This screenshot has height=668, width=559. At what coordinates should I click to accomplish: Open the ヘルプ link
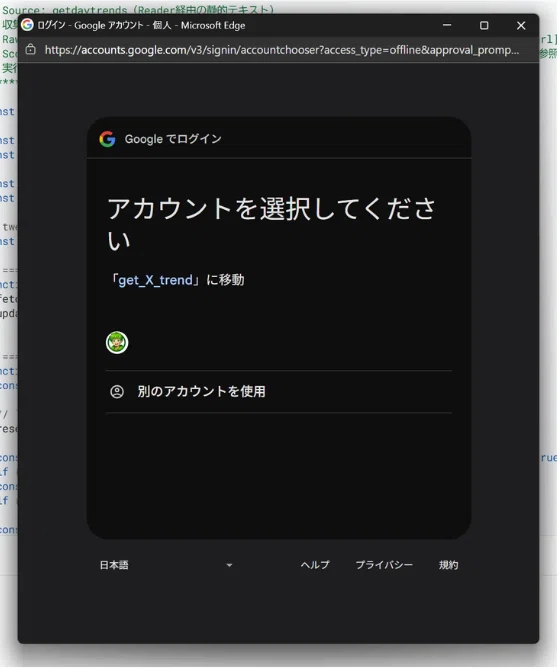315,565
